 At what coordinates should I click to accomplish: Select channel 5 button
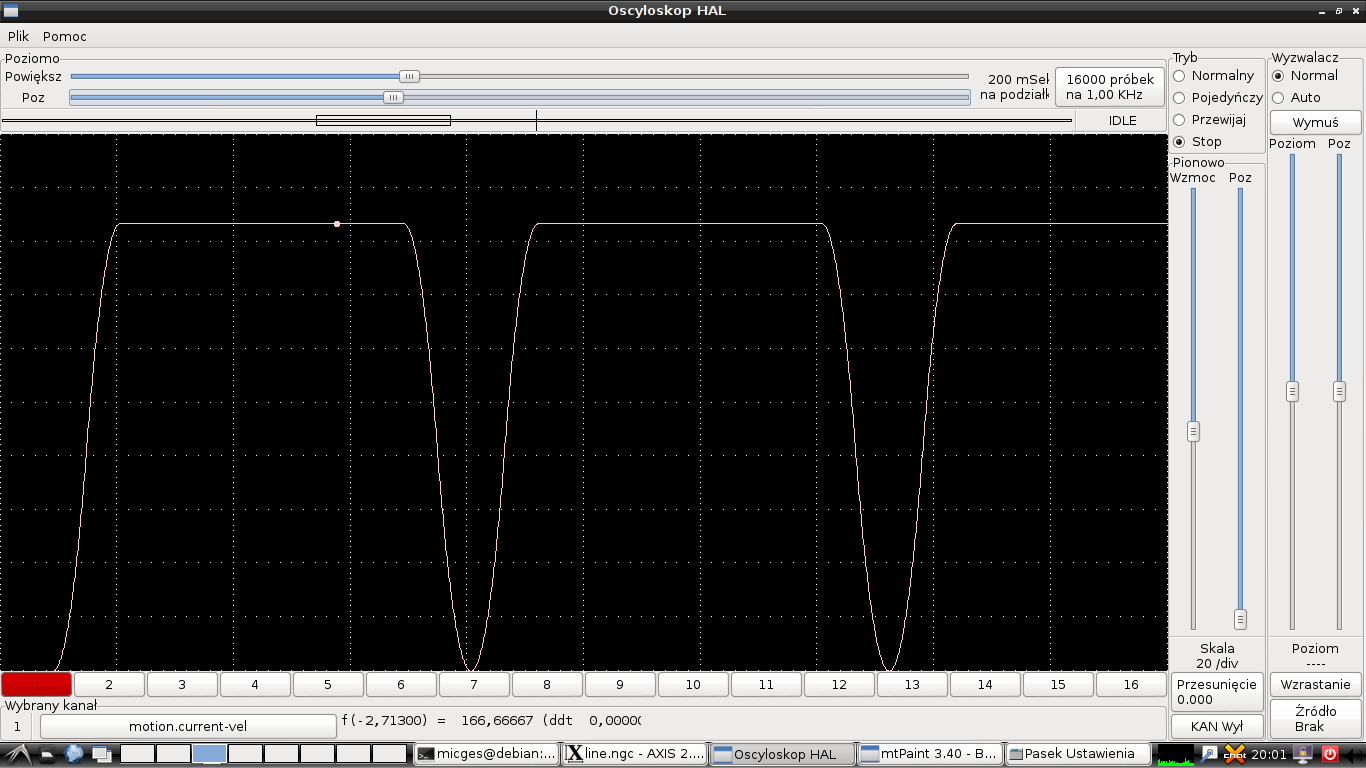click(328, 685)
